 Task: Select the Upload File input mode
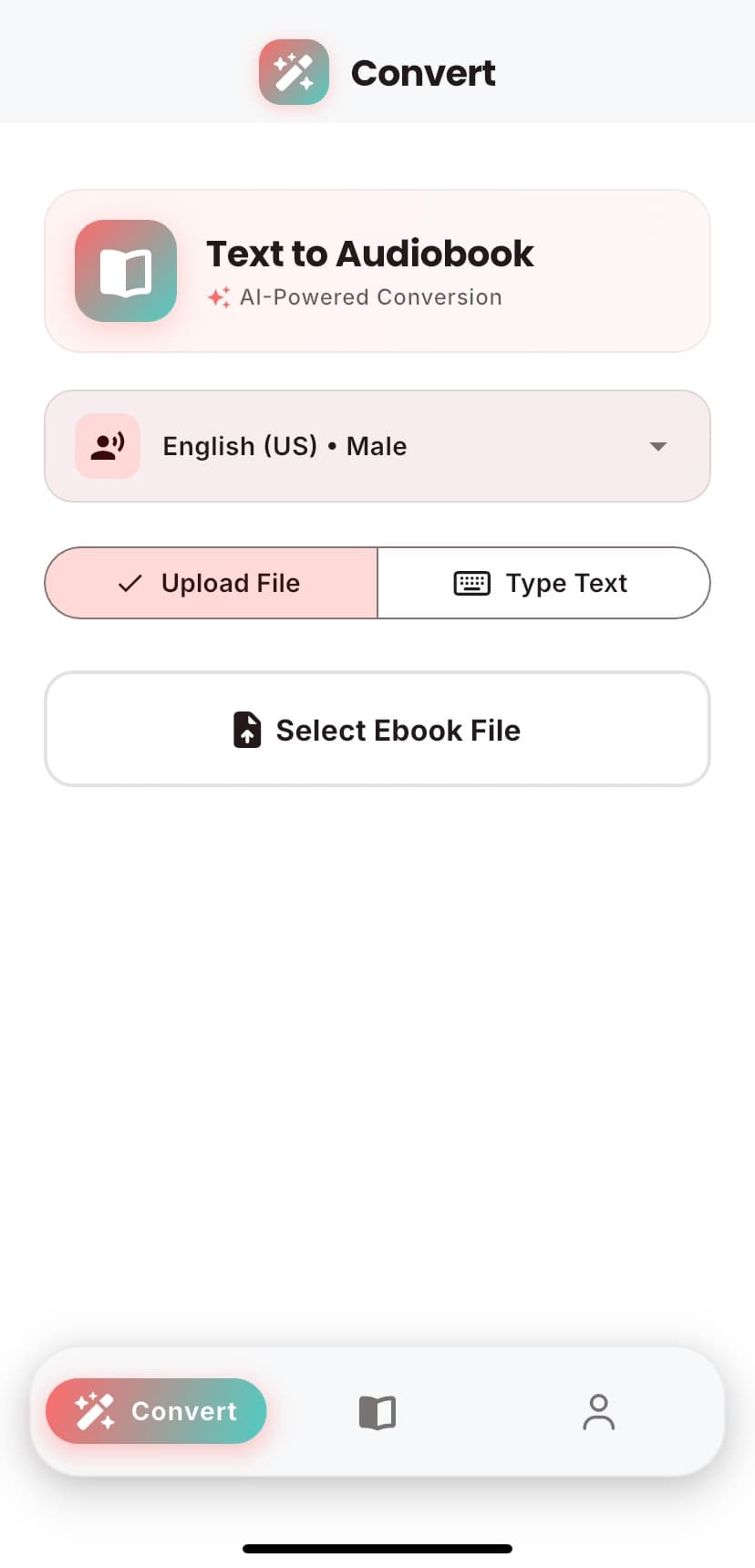click(x=211, y=583)
